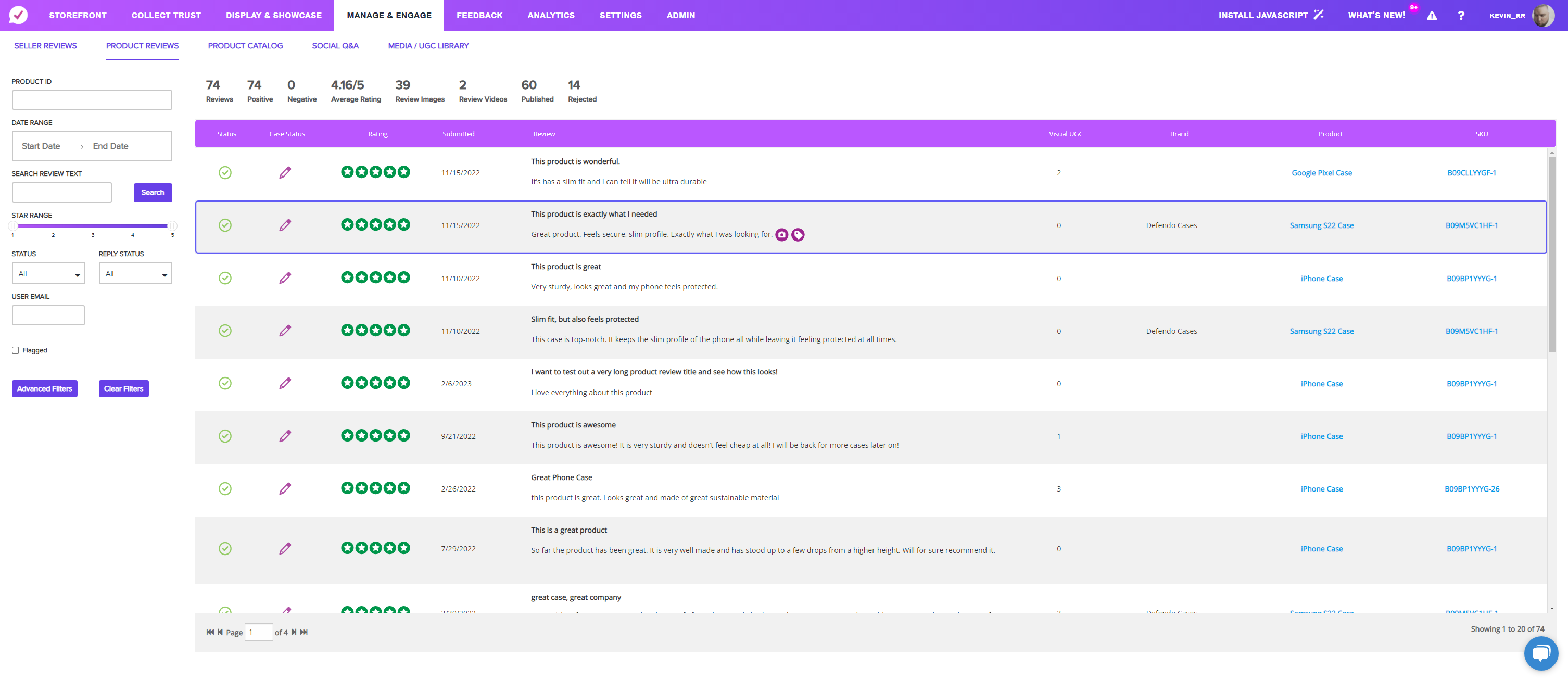Screen dimensions: 1568x680
Task: Open the Status dropdown filter
Action: tap(48, 274)
